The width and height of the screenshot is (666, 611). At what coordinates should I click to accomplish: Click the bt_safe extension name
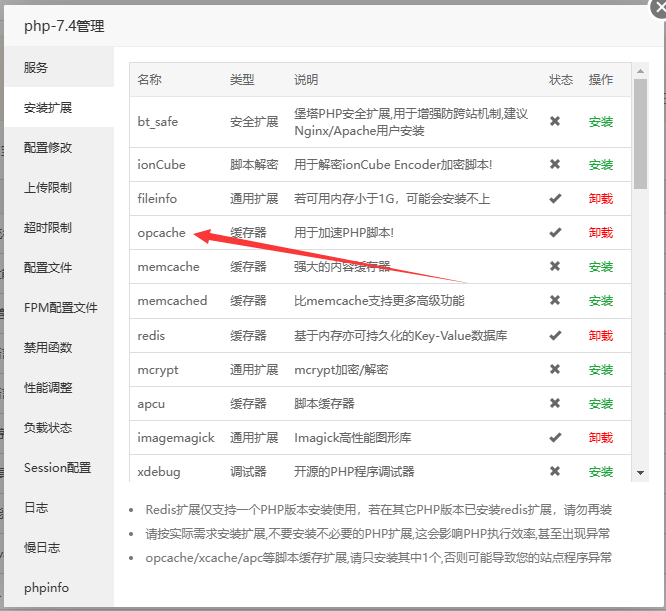158,122
